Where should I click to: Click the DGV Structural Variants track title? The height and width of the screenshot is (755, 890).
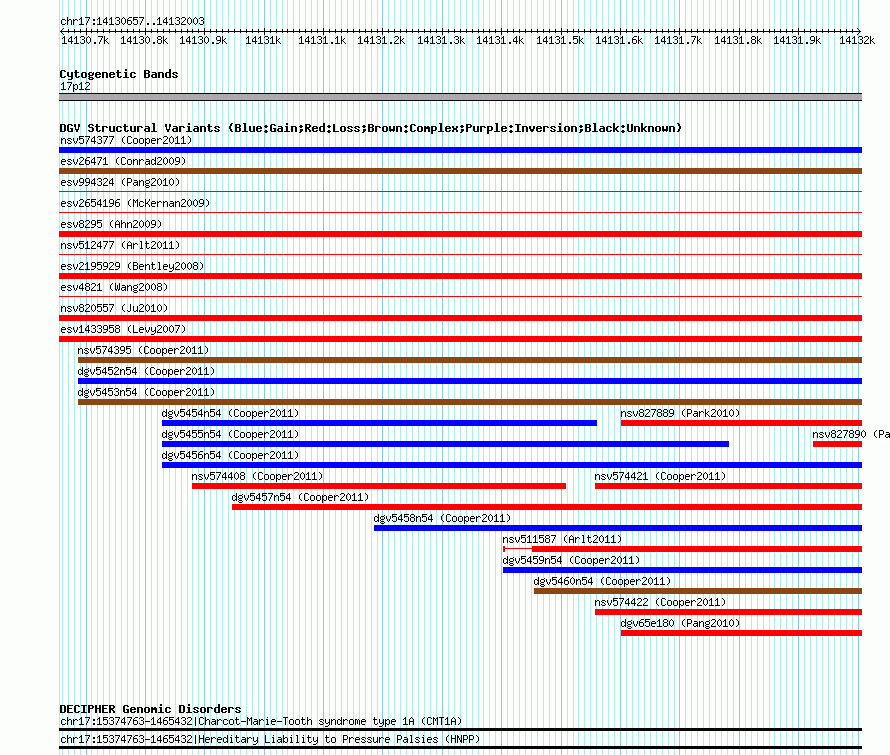click(x=370, y=128)
